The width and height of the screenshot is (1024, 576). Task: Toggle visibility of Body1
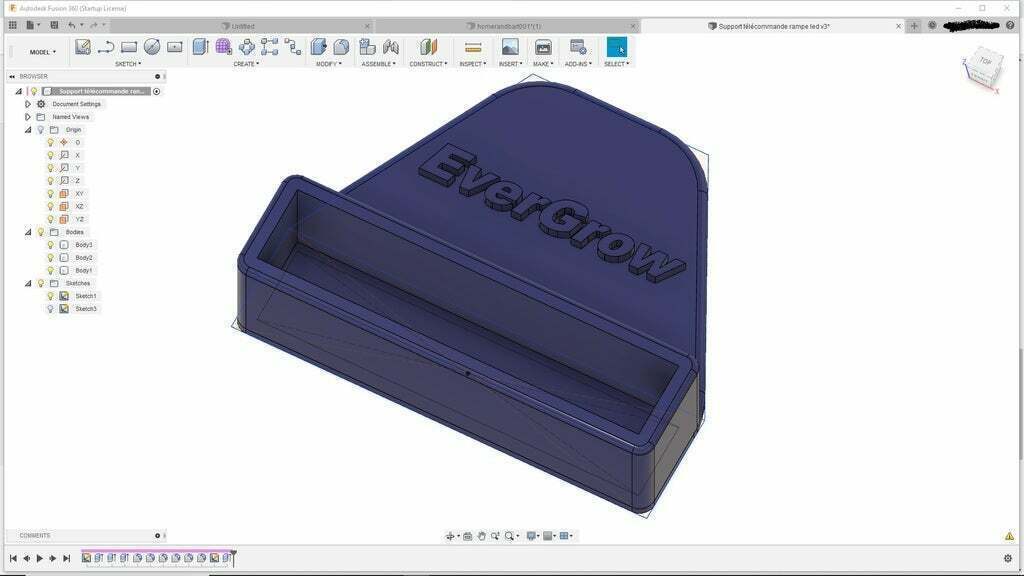click(50, 270)
